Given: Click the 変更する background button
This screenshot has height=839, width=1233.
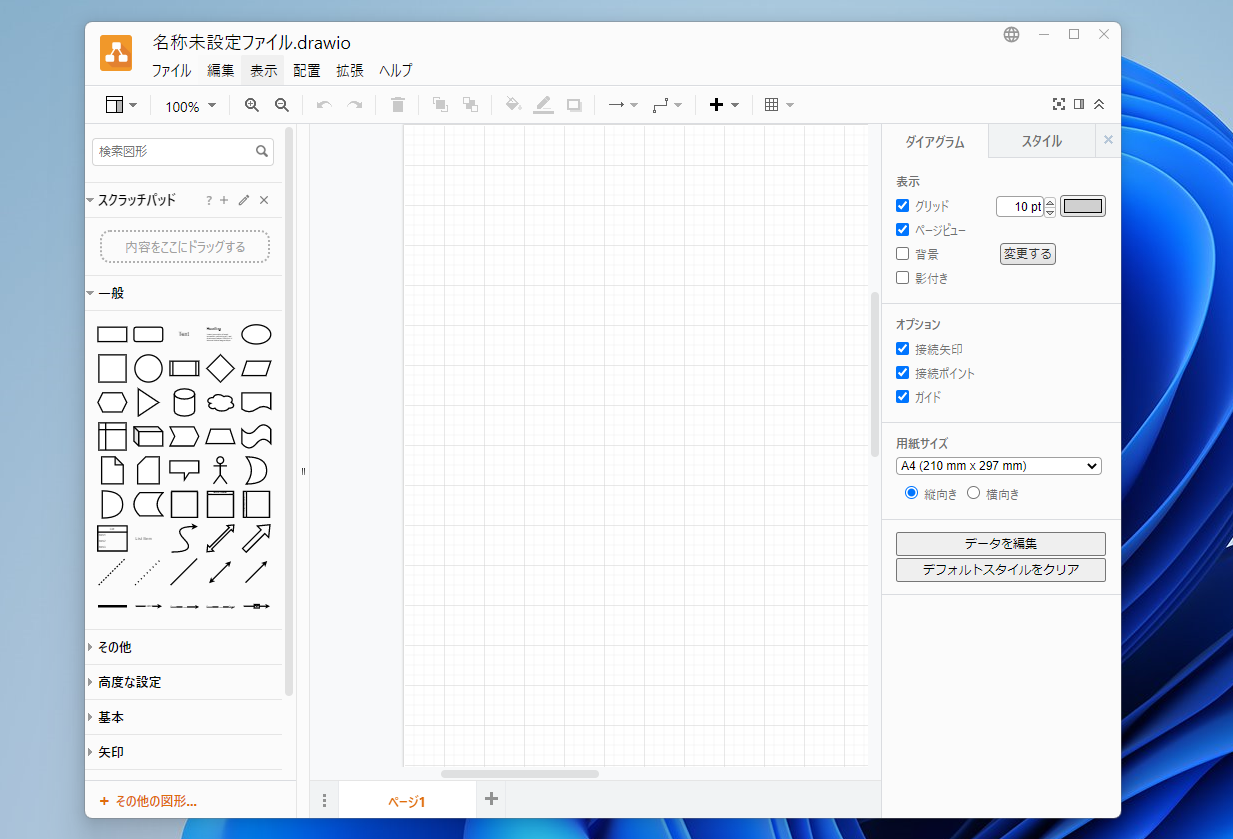Looking at the screenshot, I should (x=1028, y=254).
